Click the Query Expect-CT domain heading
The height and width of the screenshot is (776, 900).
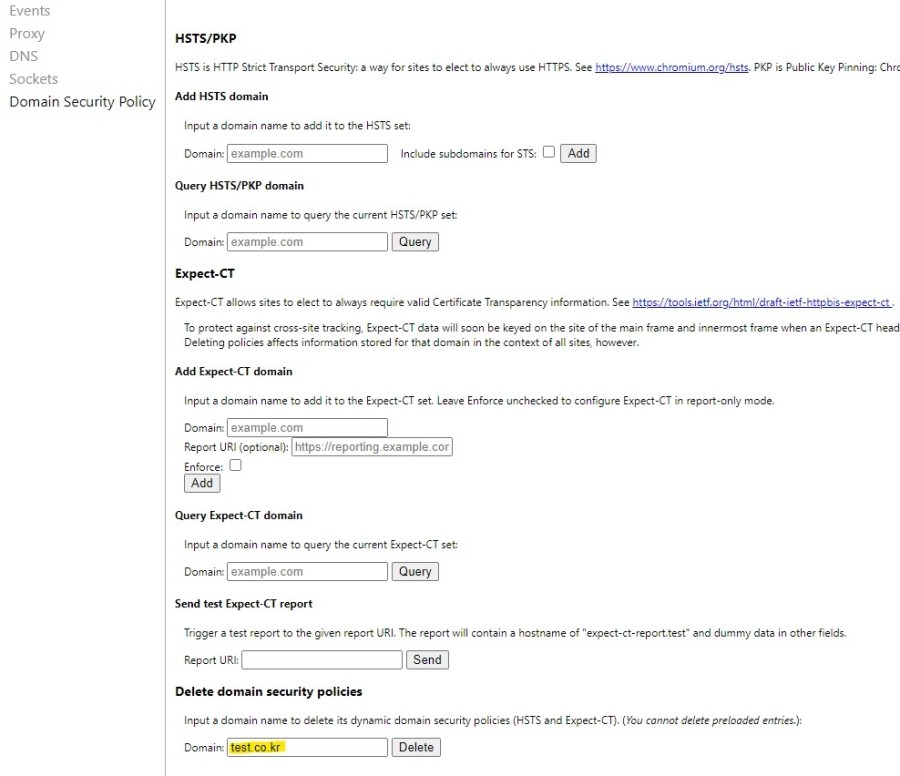coord(239,515)
